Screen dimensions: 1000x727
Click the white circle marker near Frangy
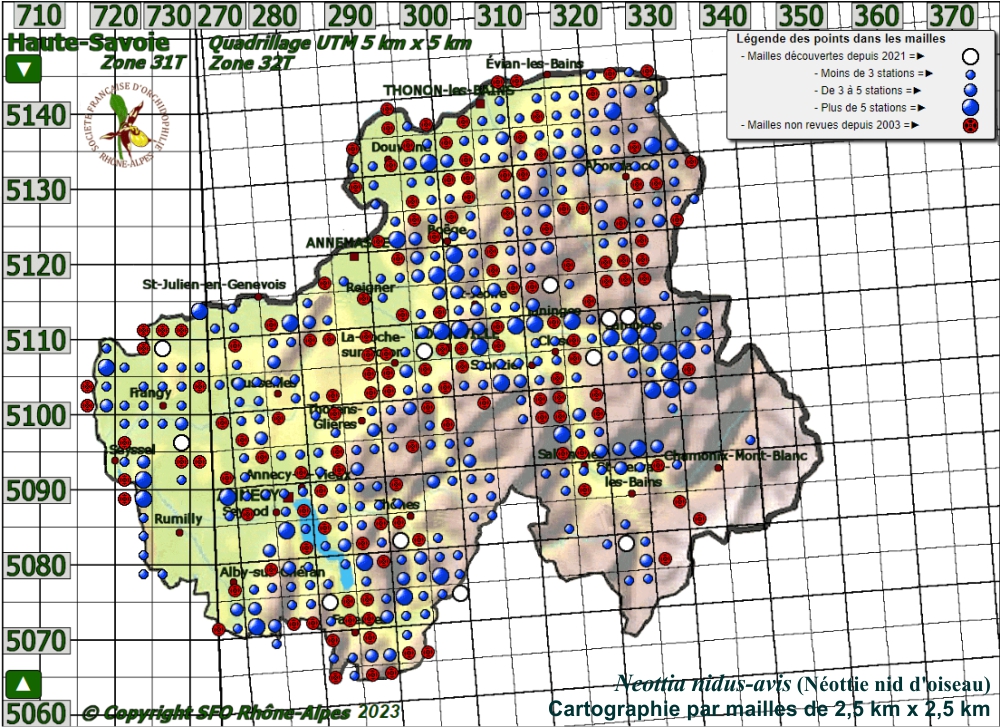(x=162, y=349)
